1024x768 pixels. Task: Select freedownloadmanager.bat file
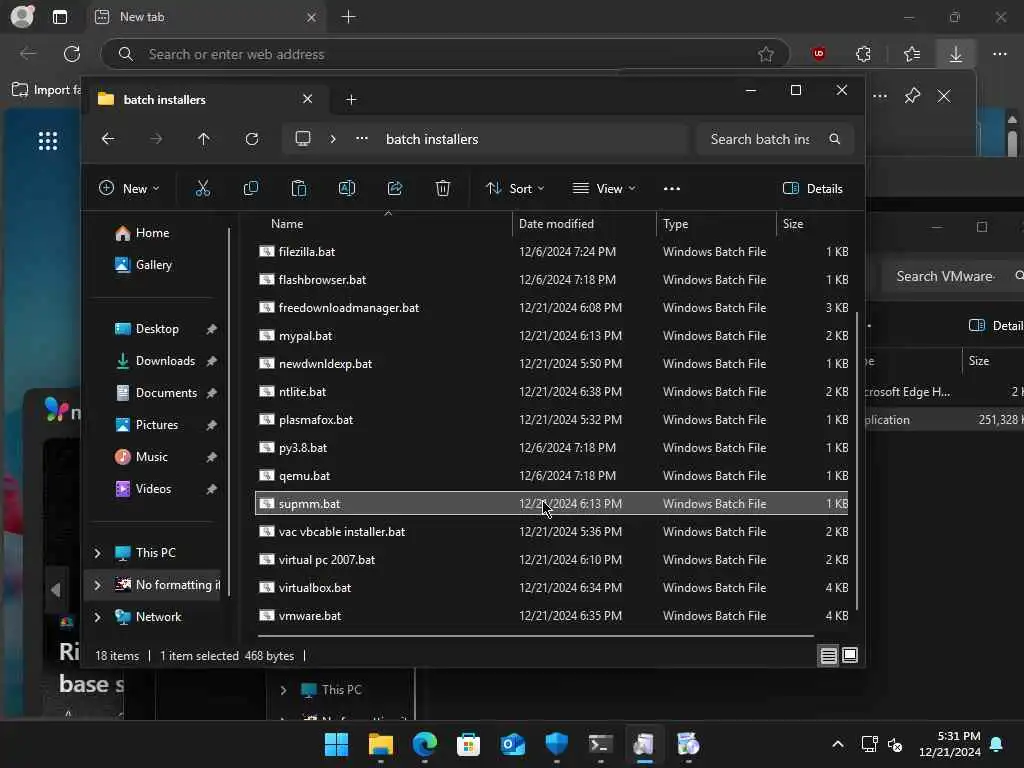(x=552, y=308)
